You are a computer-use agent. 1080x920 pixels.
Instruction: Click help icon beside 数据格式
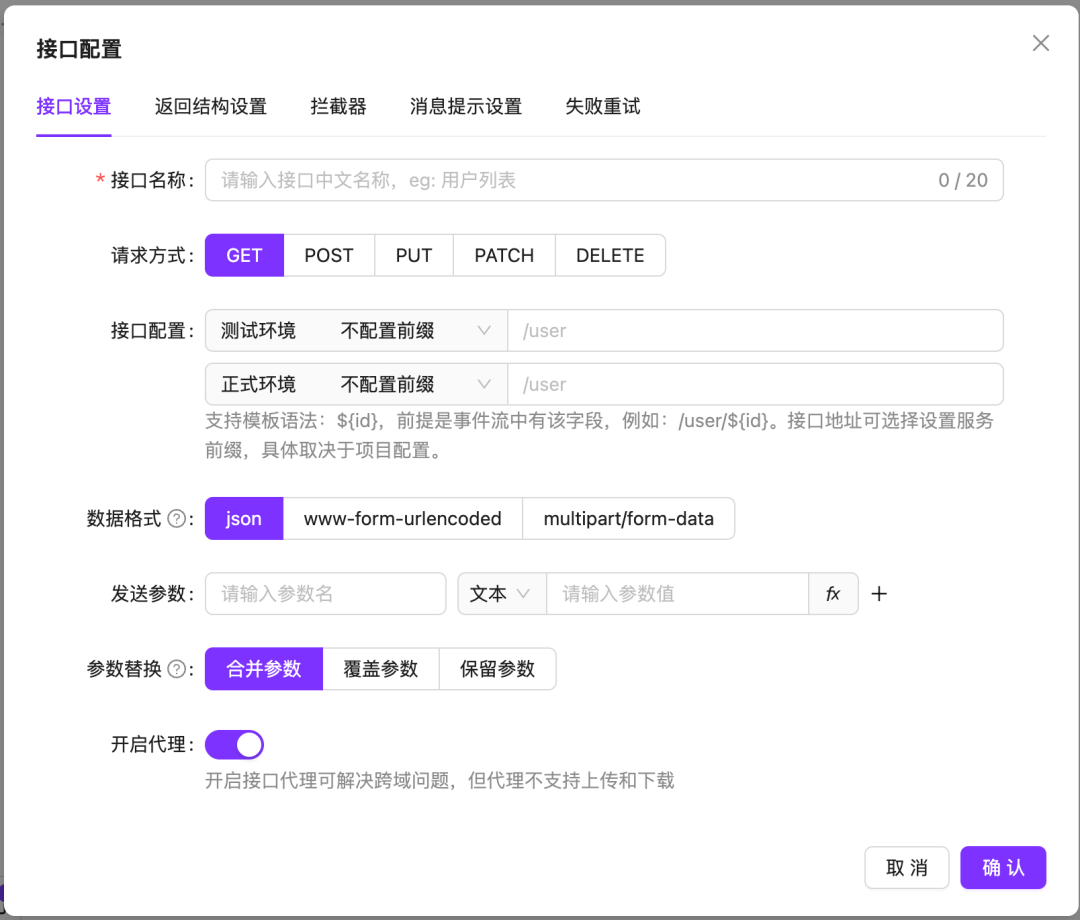coord(176,519)
